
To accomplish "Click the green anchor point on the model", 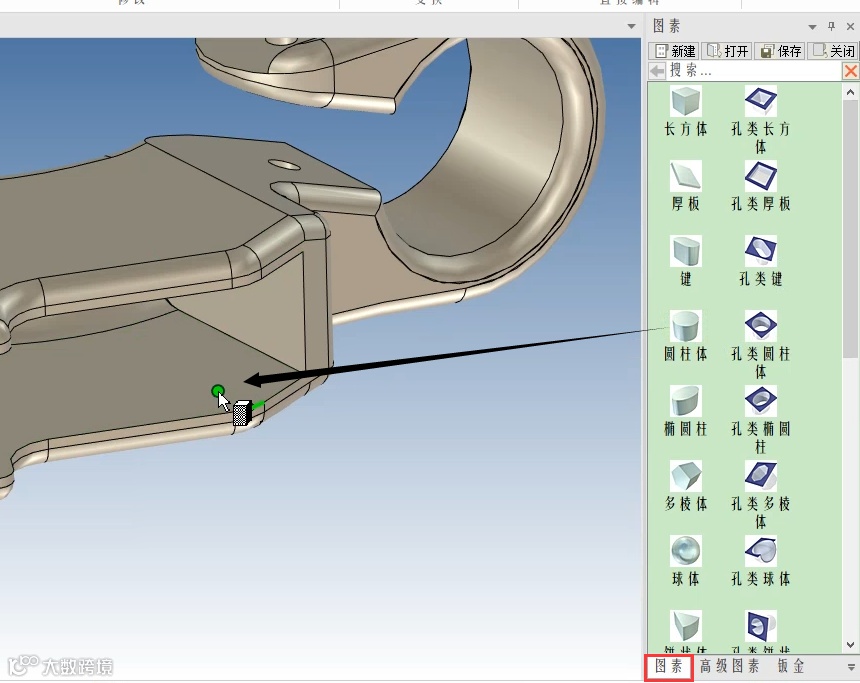I will [218, 391].
